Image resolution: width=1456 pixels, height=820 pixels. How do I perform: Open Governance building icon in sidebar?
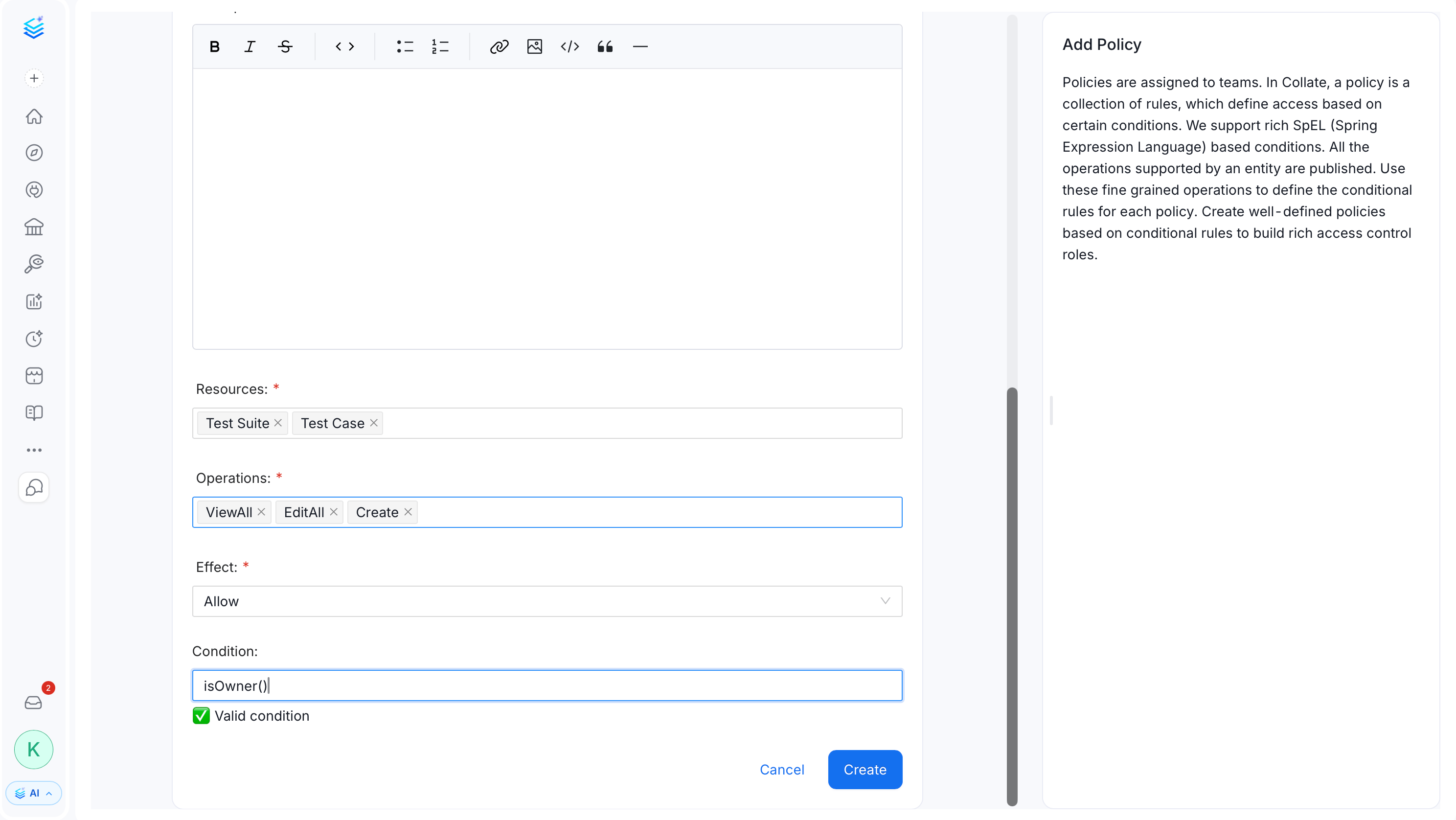tap(34, 227)
